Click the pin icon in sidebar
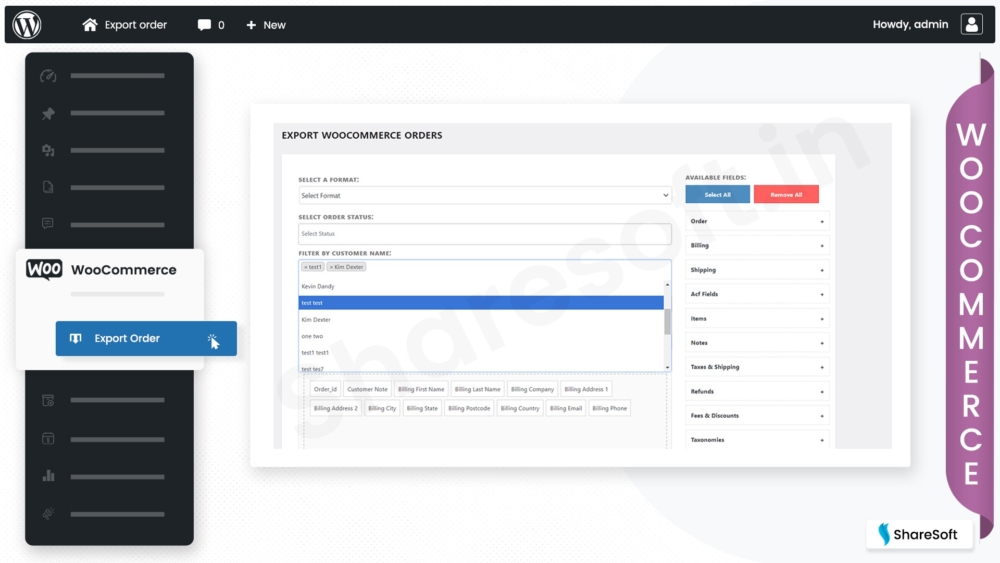The width and height of the screenshot is (1000, 563). (48, 113)
